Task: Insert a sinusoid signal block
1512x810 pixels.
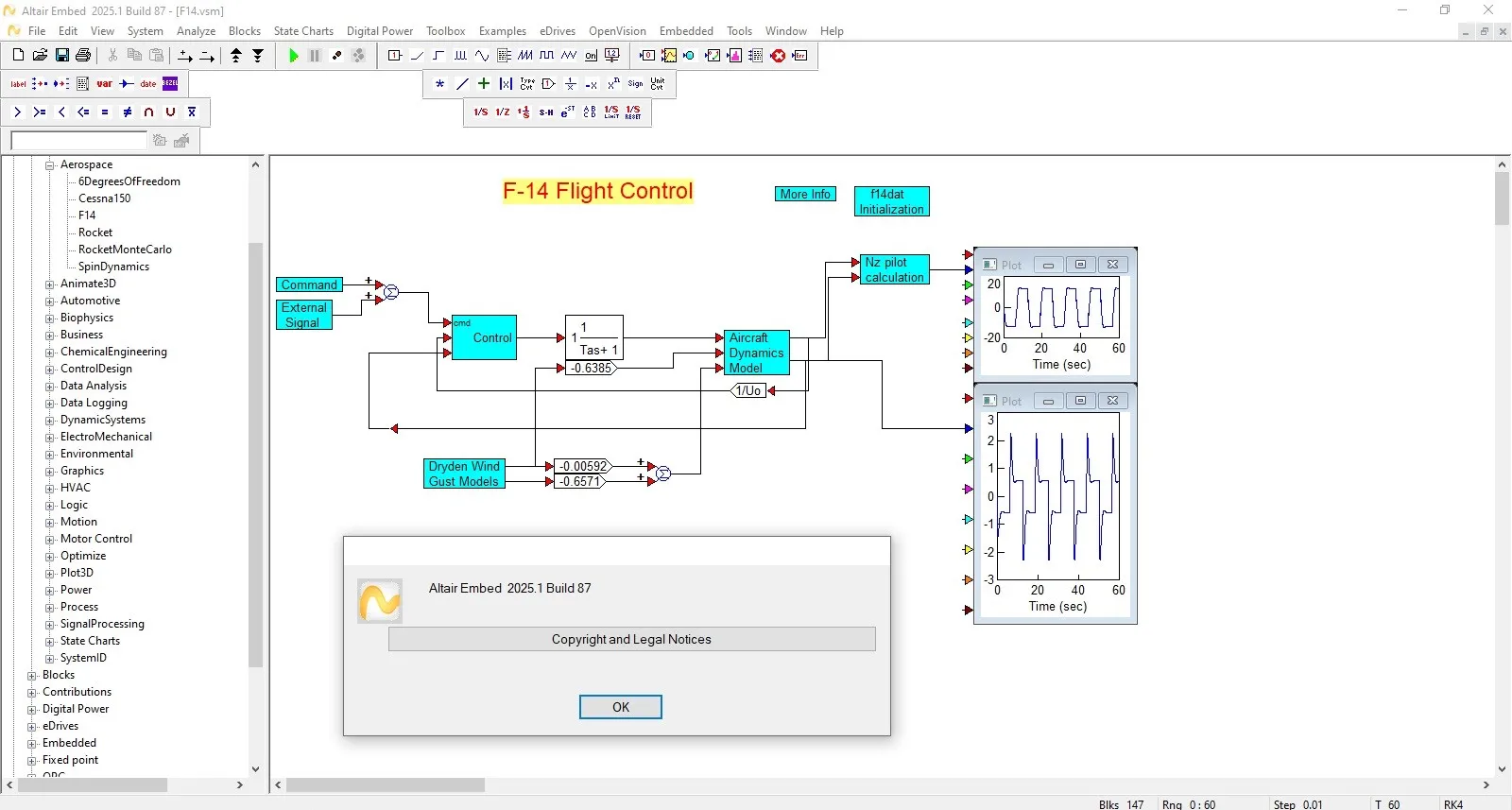Action: [x=482, y=56]
